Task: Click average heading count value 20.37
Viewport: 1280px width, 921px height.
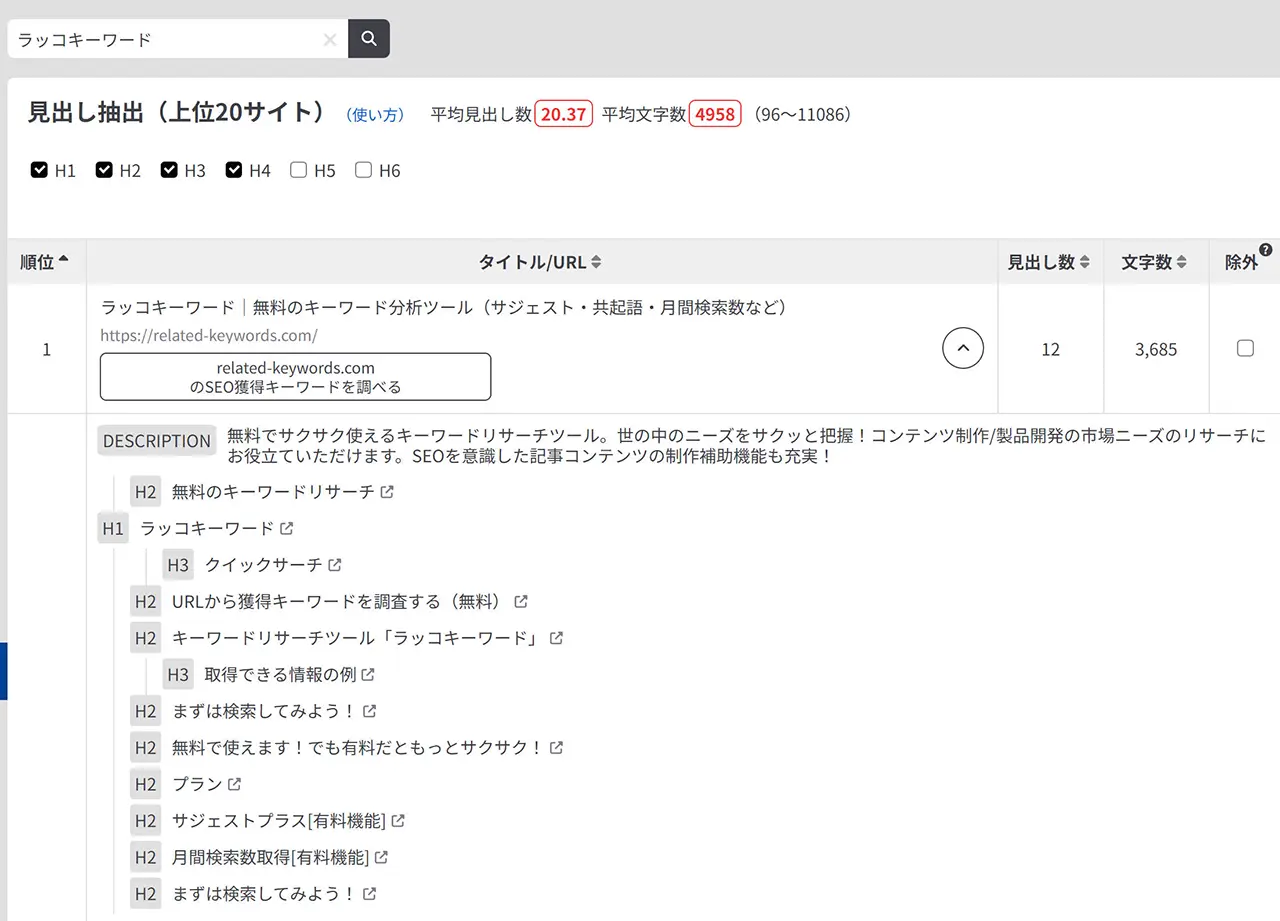Action: (x=563, y=114)
